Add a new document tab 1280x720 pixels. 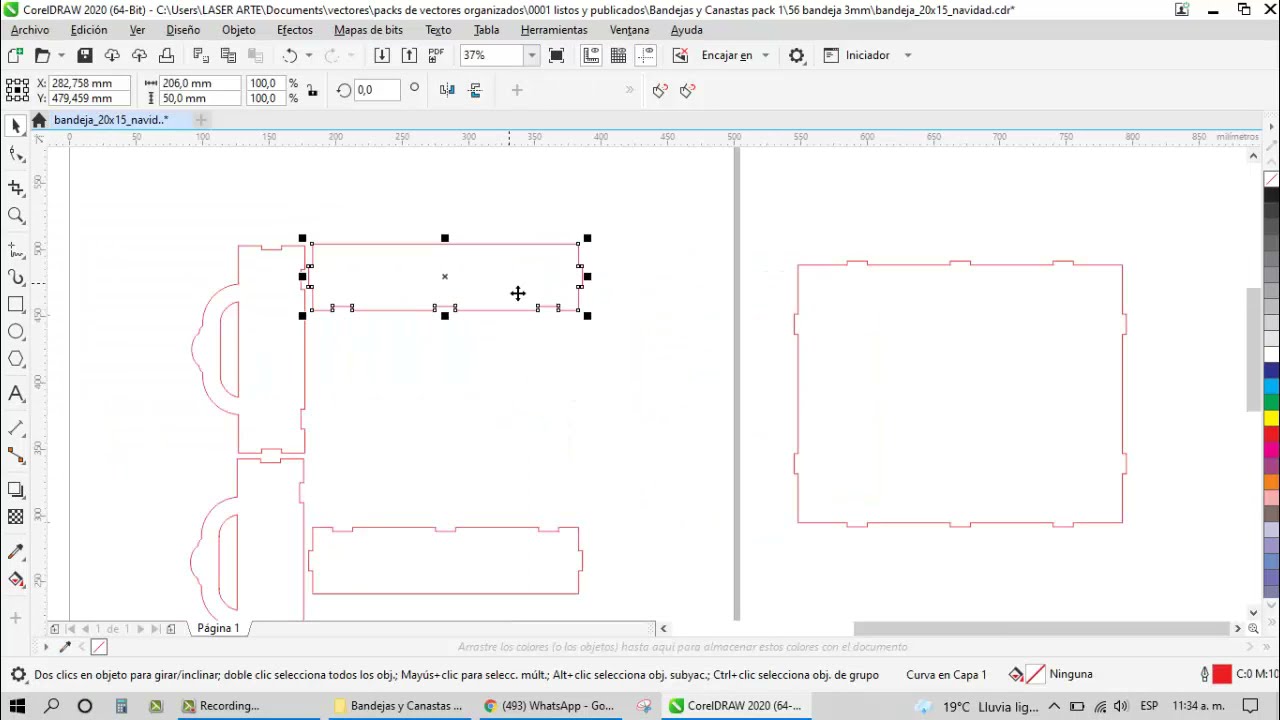click(201, 120)
